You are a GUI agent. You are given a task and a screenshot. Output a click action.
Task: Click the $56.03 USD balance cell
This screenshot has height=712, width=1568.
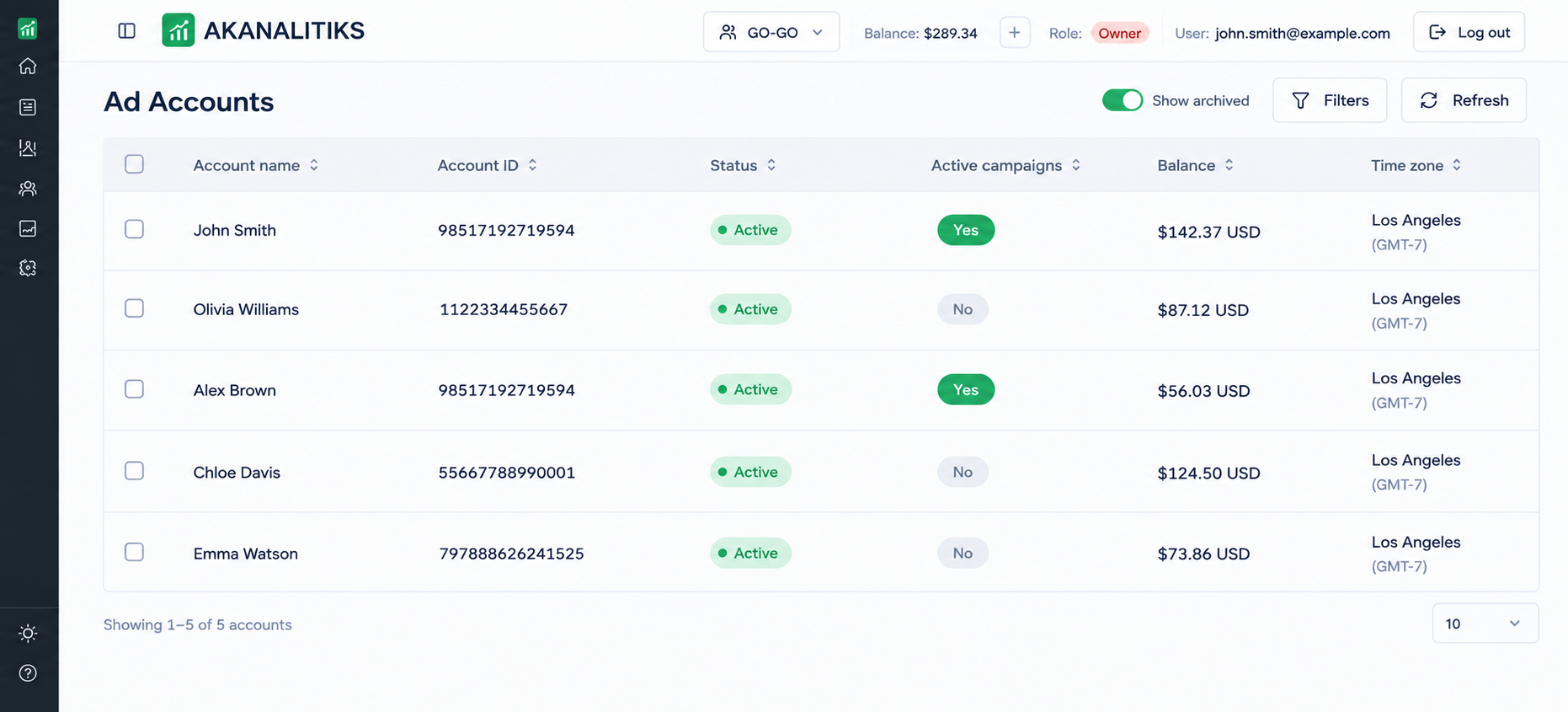pyautogui.click(x=1203, y=391)
